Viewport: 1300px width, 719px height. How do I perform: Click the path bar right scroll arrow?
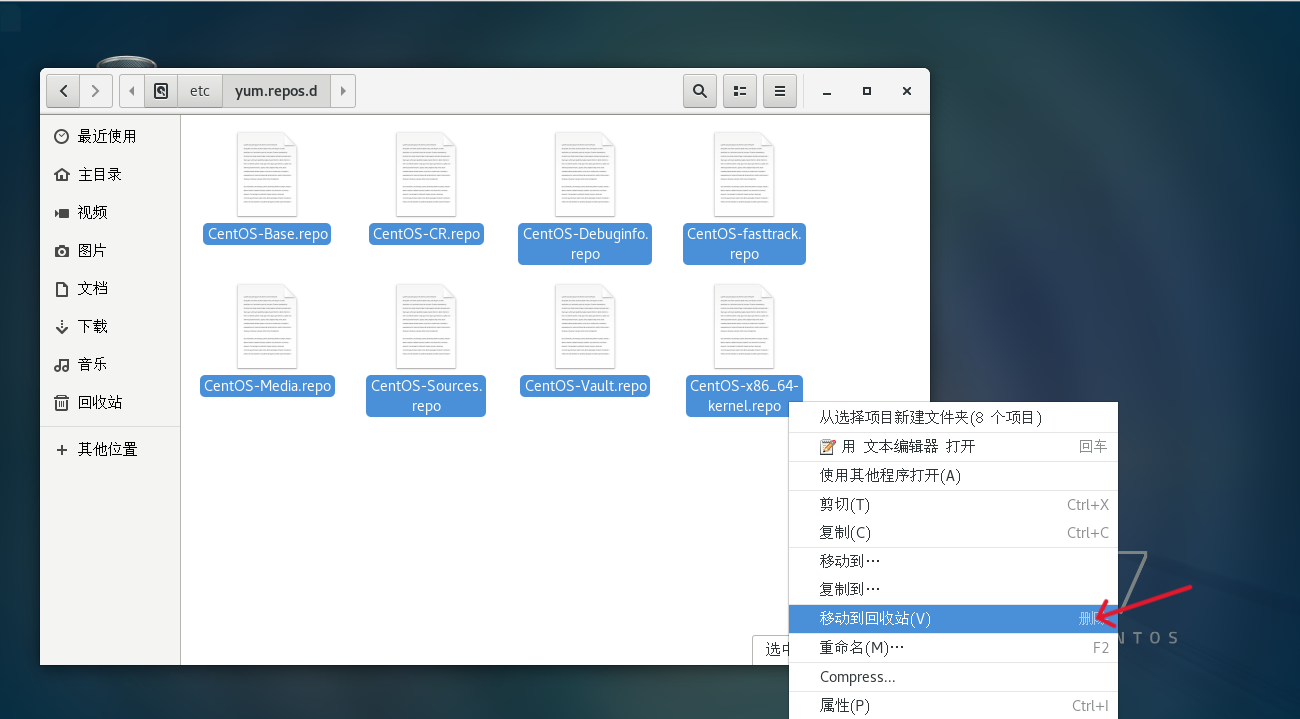click(x=343, y=91)
